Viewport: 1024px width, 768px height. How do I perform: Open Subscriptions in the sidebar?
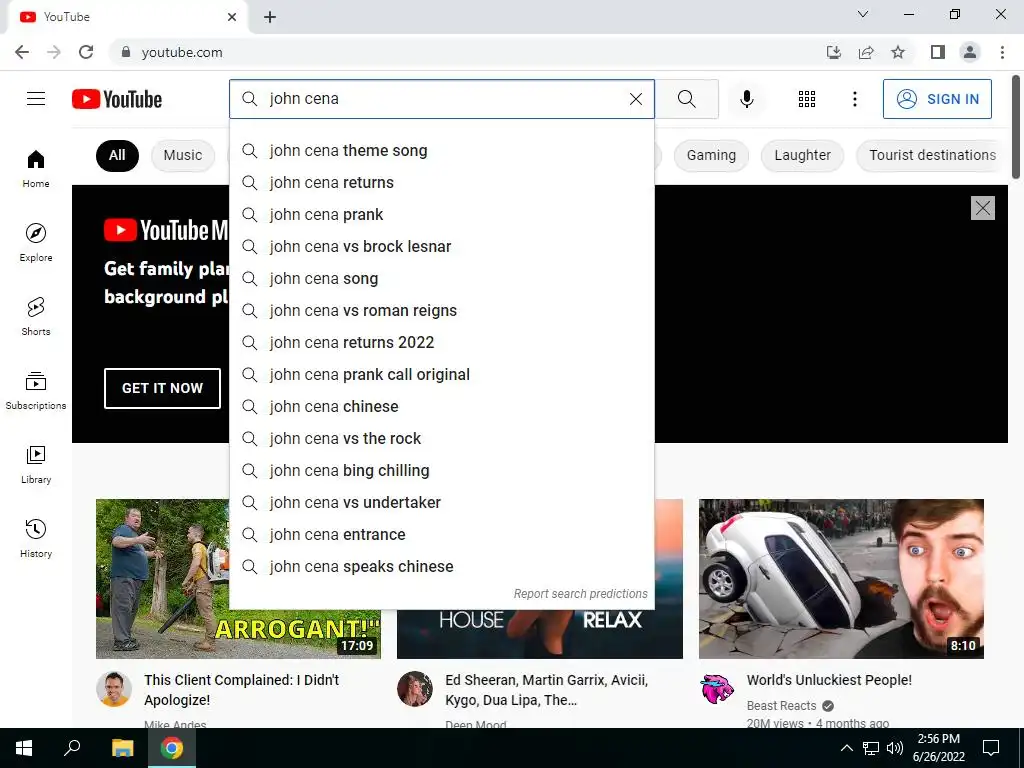pos(36,390)
